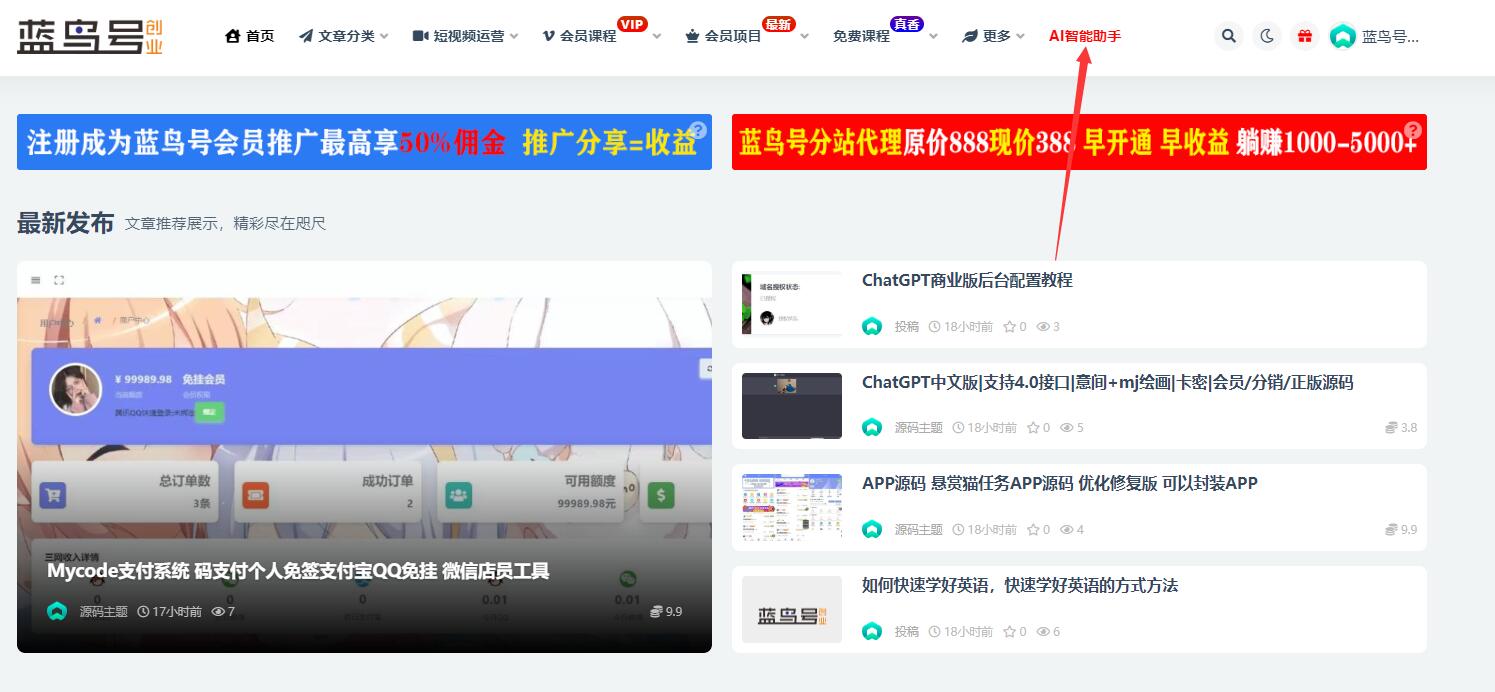
Task: Open the 悬赏猫任务APP源码 article thumbnail
Action: 791,508
